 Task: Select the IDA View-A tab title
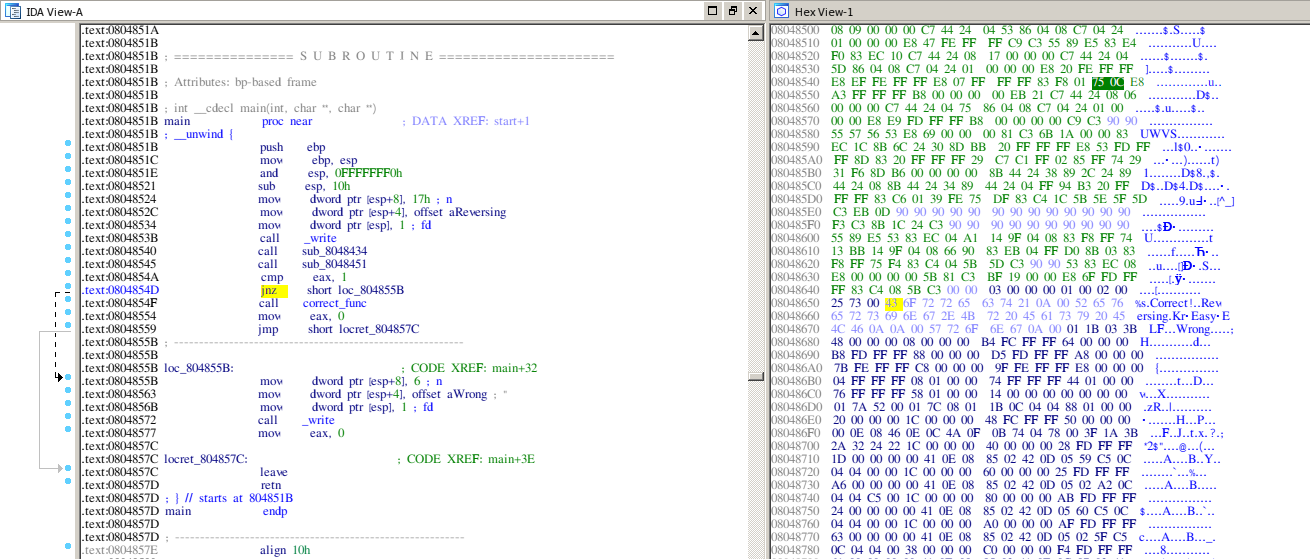55,11
